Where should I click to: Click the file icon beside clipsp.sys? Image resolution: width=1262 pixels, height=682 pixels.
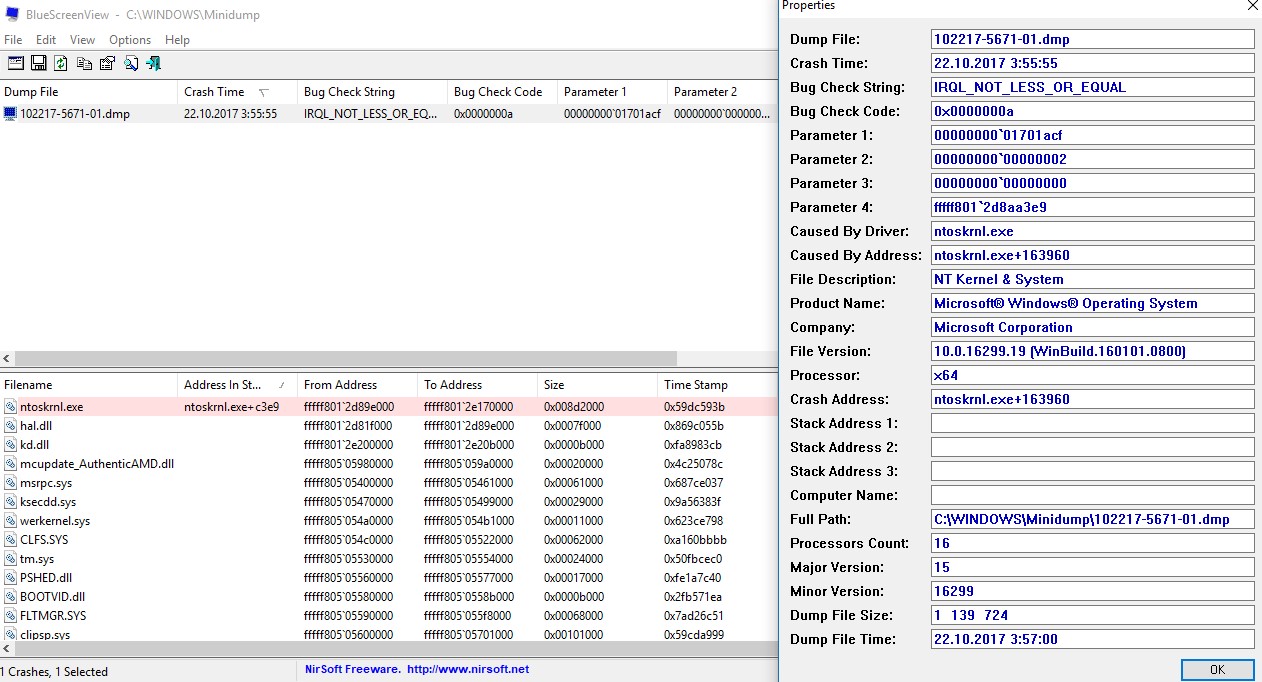pyautogui.click(x=10, y=634)
